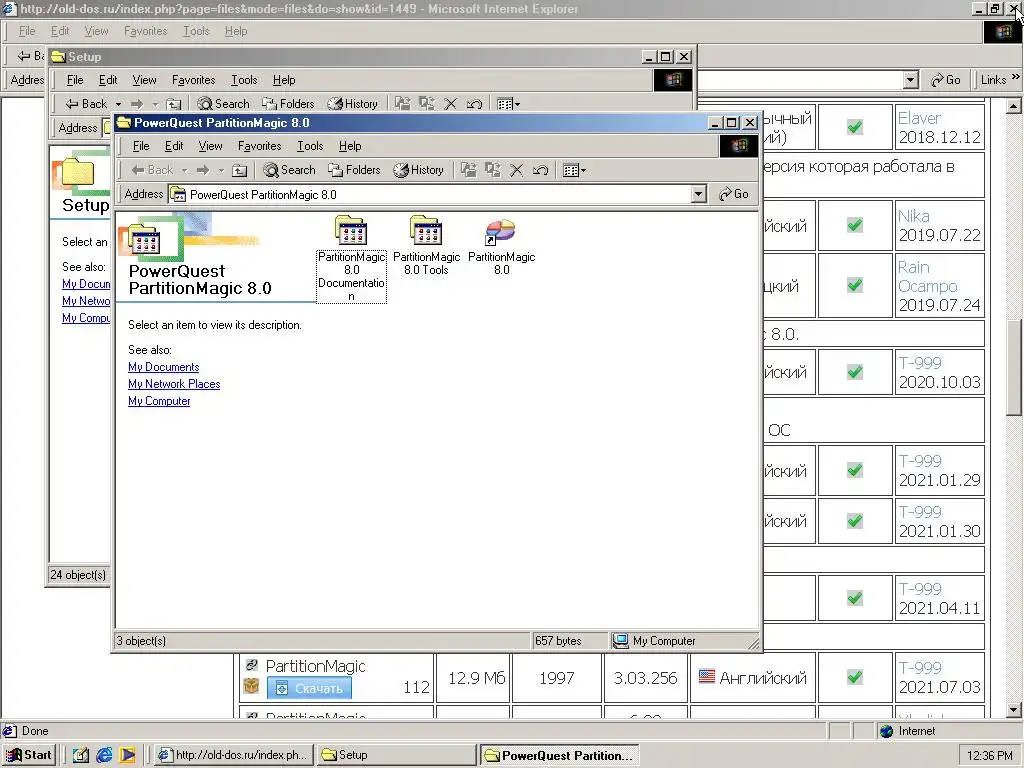The image size is (1024, 768).
Task: Open Help menu in PartitionMagic window
Action: click(x=350, y=146)
